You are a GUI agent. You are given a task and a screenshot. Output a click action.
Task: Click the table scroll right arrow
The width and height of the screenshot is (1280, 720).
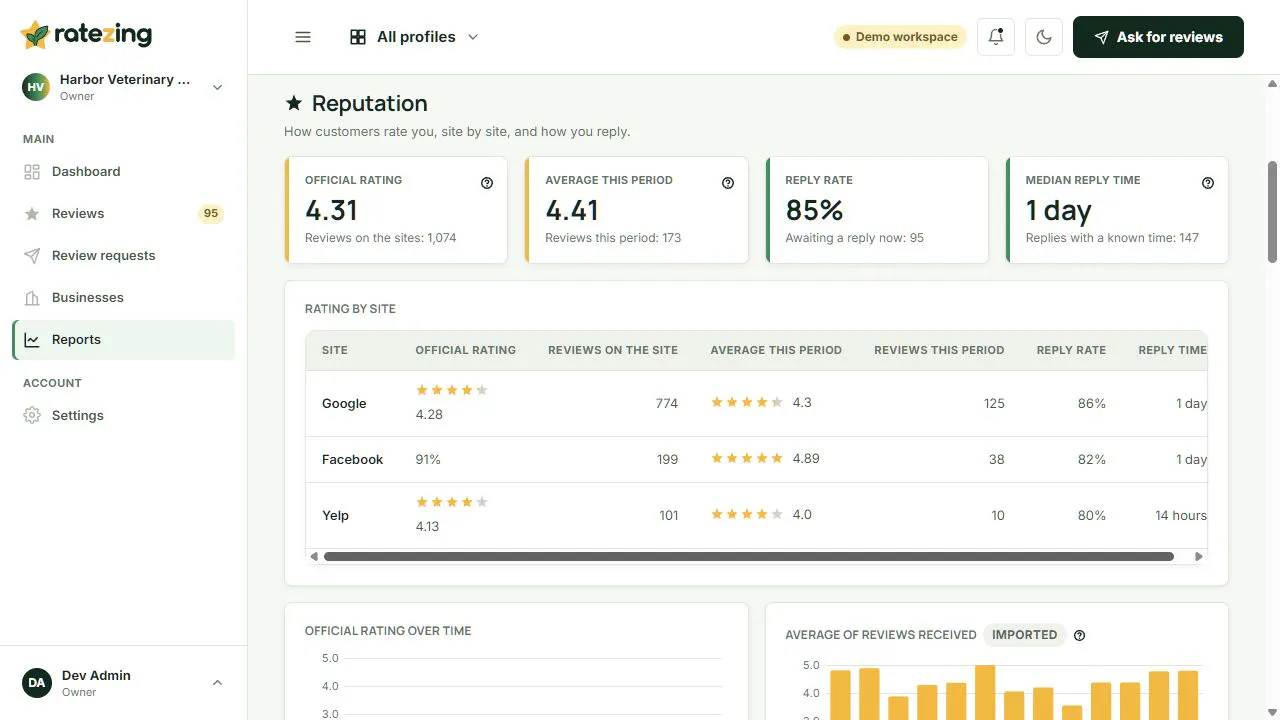click(1199, 556)
